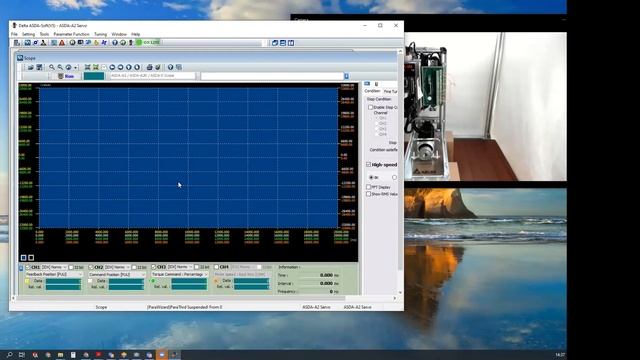Screen dimensions: 640x360
Task: Click the small icon beside the monitor above the tabs
Action: (x=376, y=84)
